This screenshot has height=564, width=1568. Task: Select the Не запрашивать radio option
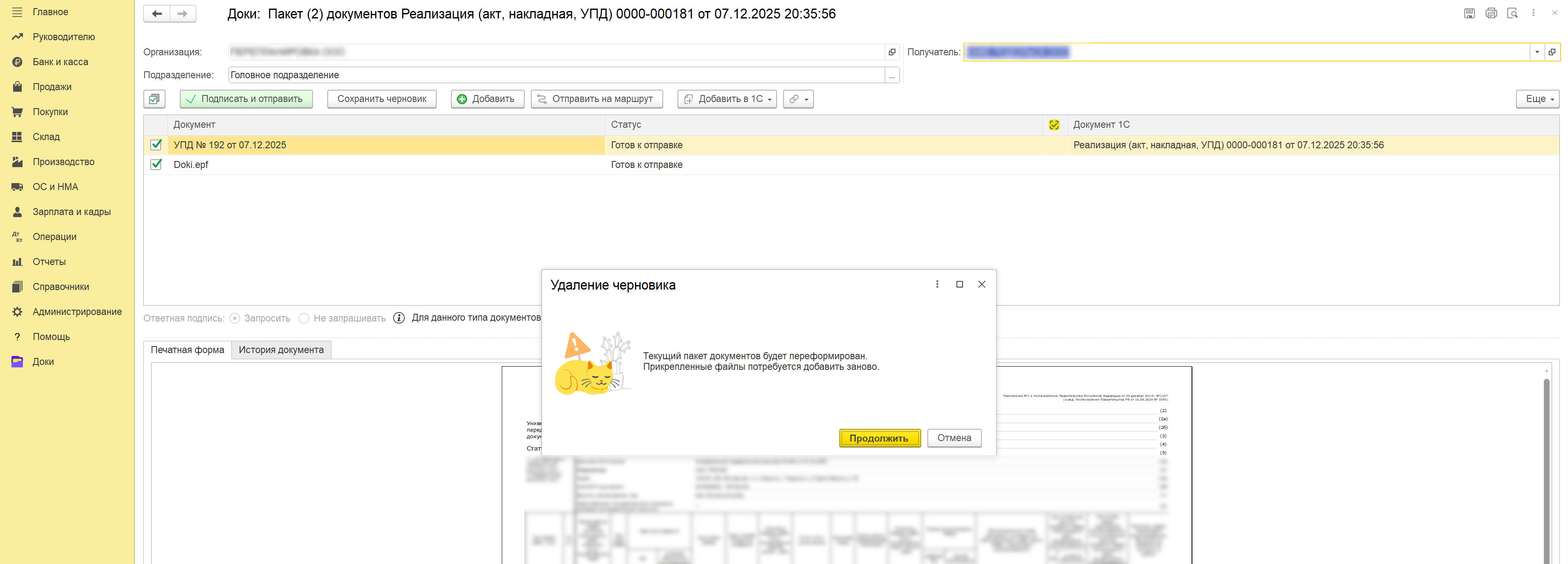pyautogui.click(x=304, y=318)
